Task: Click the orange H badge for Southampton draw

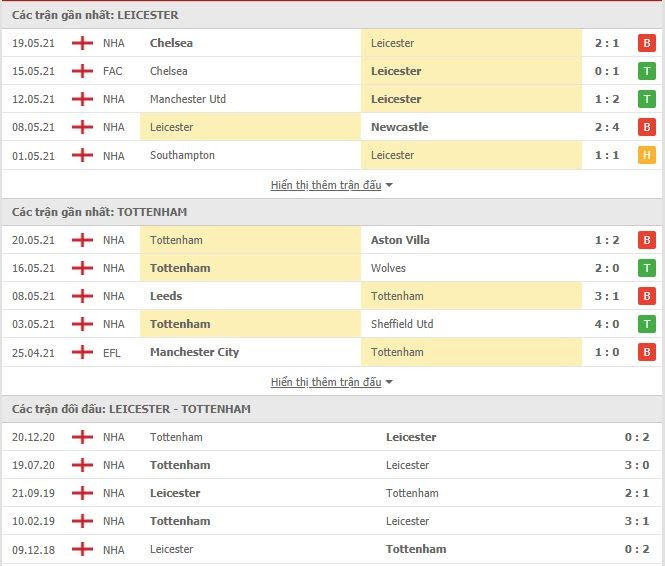Action: (x=647, y=155)
